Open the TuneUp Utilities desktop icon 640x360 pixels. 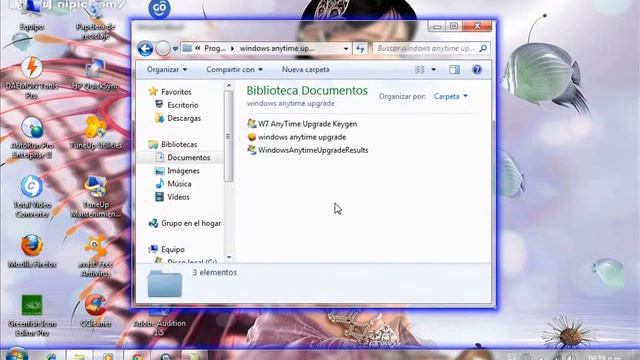coord(95,133)
